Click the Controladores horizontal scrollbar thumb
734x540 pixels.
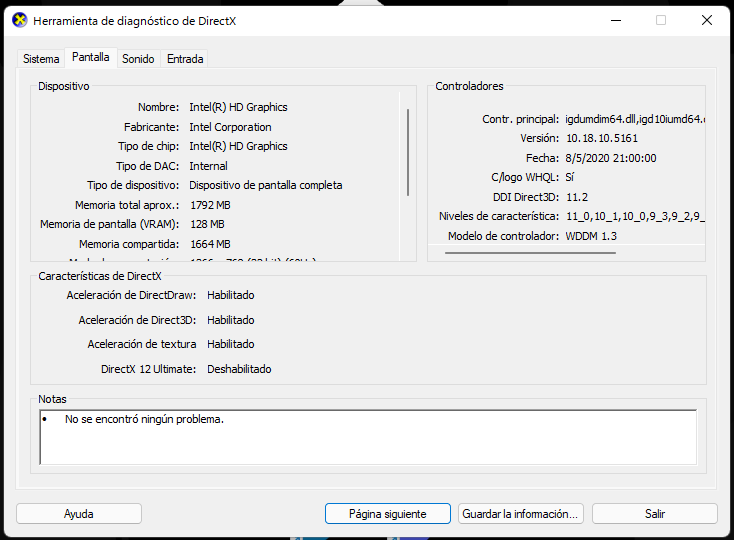pyautogui.click(x=530, y=253)
